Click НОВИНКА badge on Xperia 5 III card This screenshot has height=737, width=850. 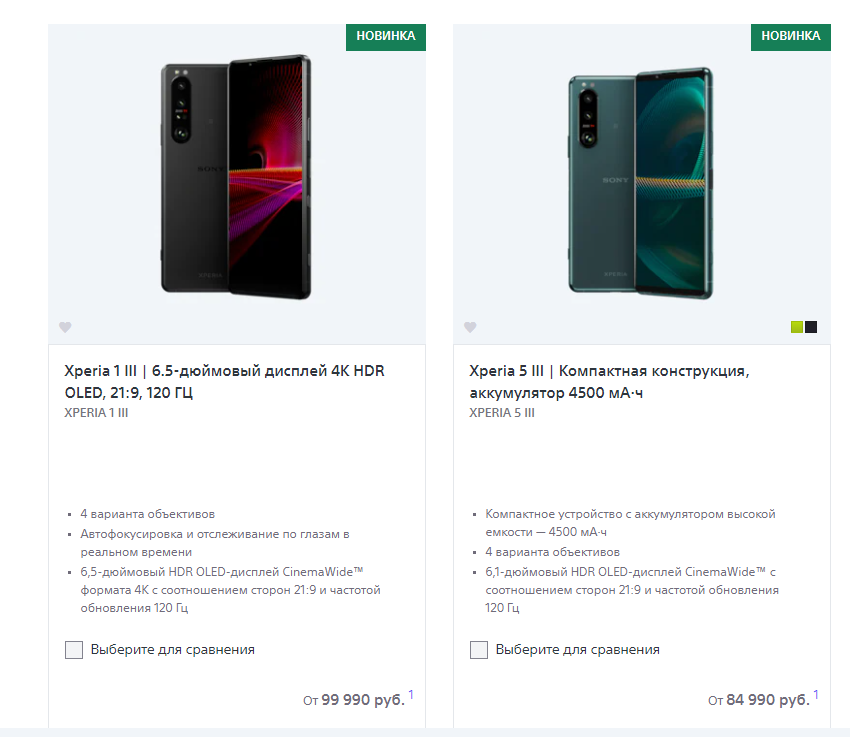pyautogui.click(x=791, y=36)
